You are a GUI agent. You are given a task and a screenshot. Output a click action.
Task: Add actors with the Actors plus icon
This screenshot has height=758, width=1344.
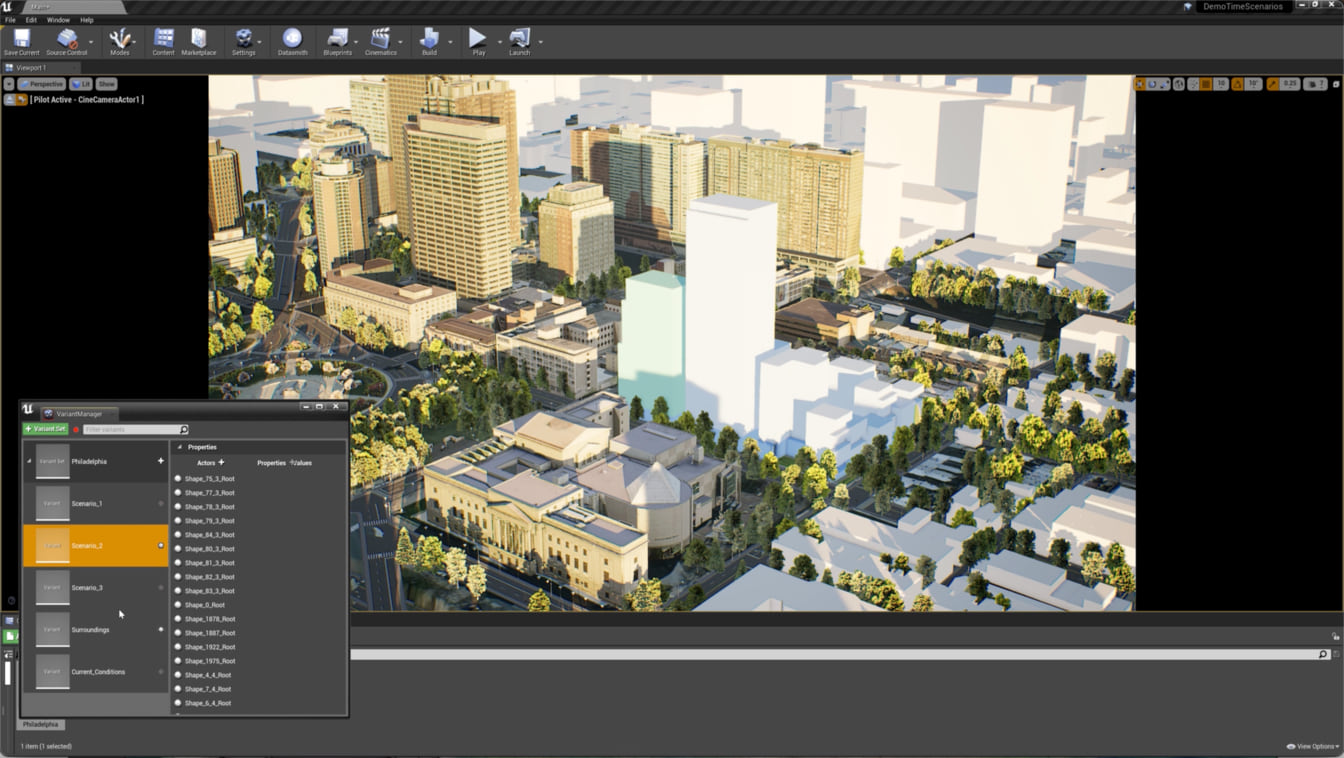221,463
